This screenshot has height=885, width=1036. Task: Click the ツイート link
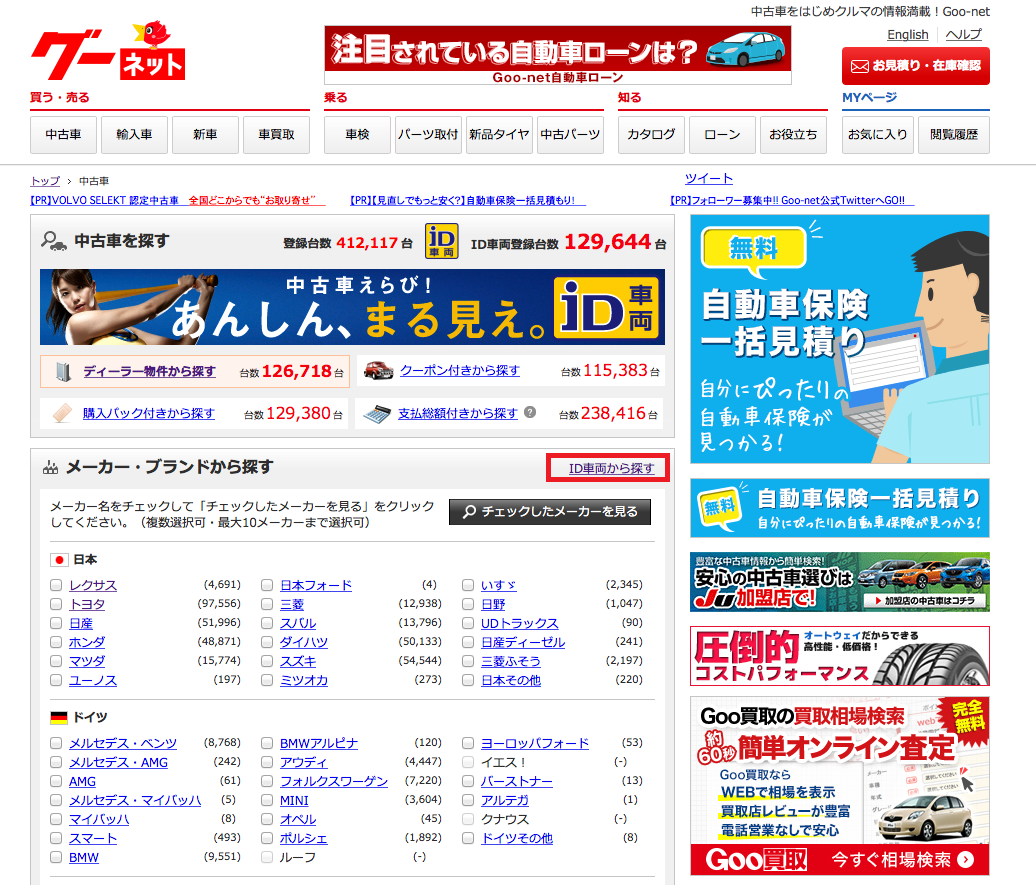[709, 178]
